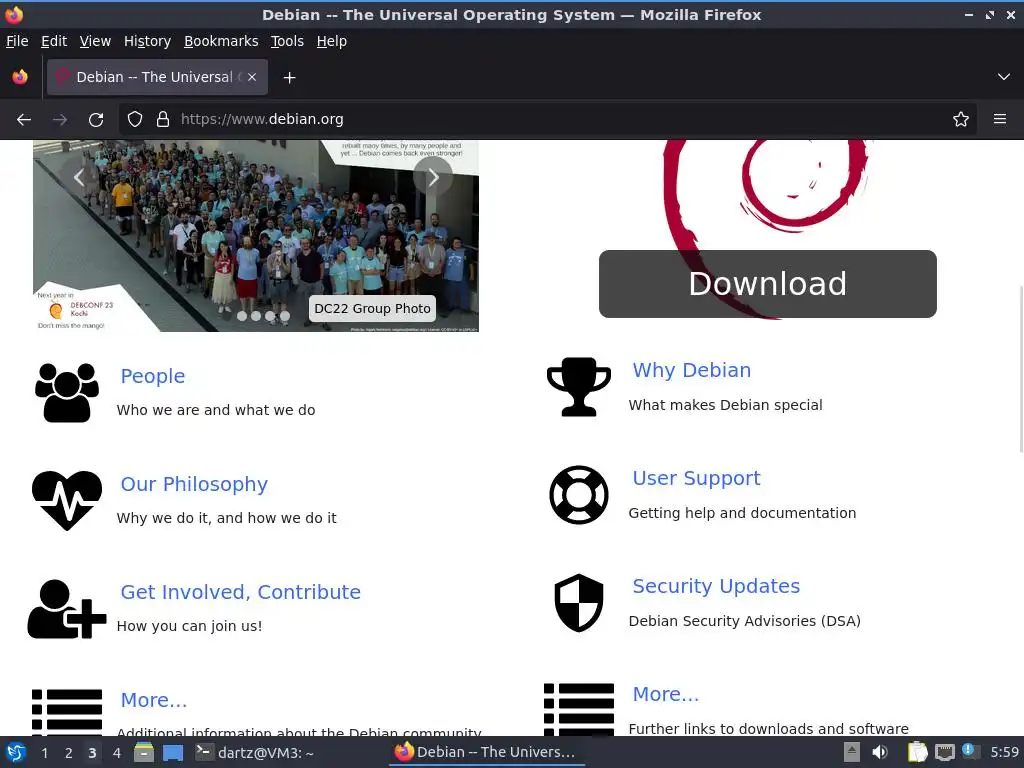The width and height of the screenshot is (1024, 768).
Task: Click the list icon beside community More
Action: click(67, 712)
